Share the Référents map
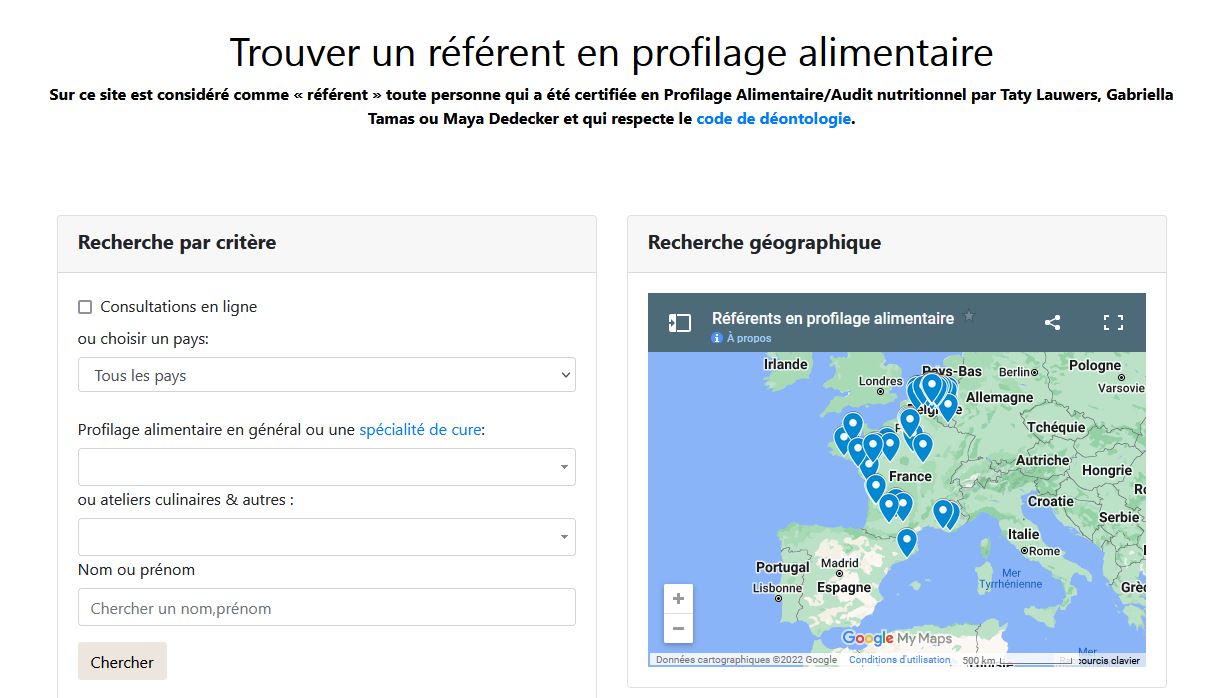 point(1052,322)
